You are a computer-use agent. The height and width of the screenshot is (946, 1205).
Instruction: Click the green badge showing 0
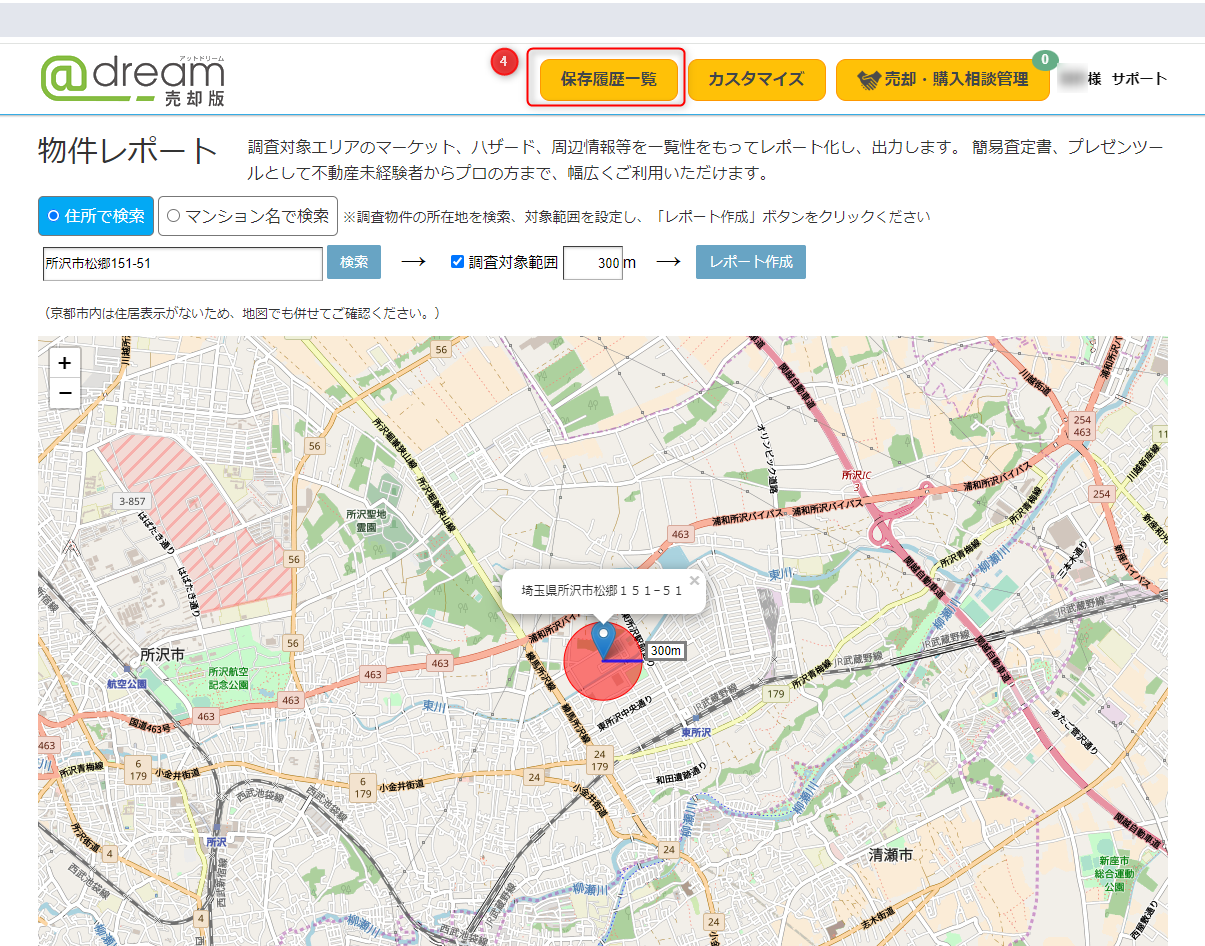(1044, 60)
